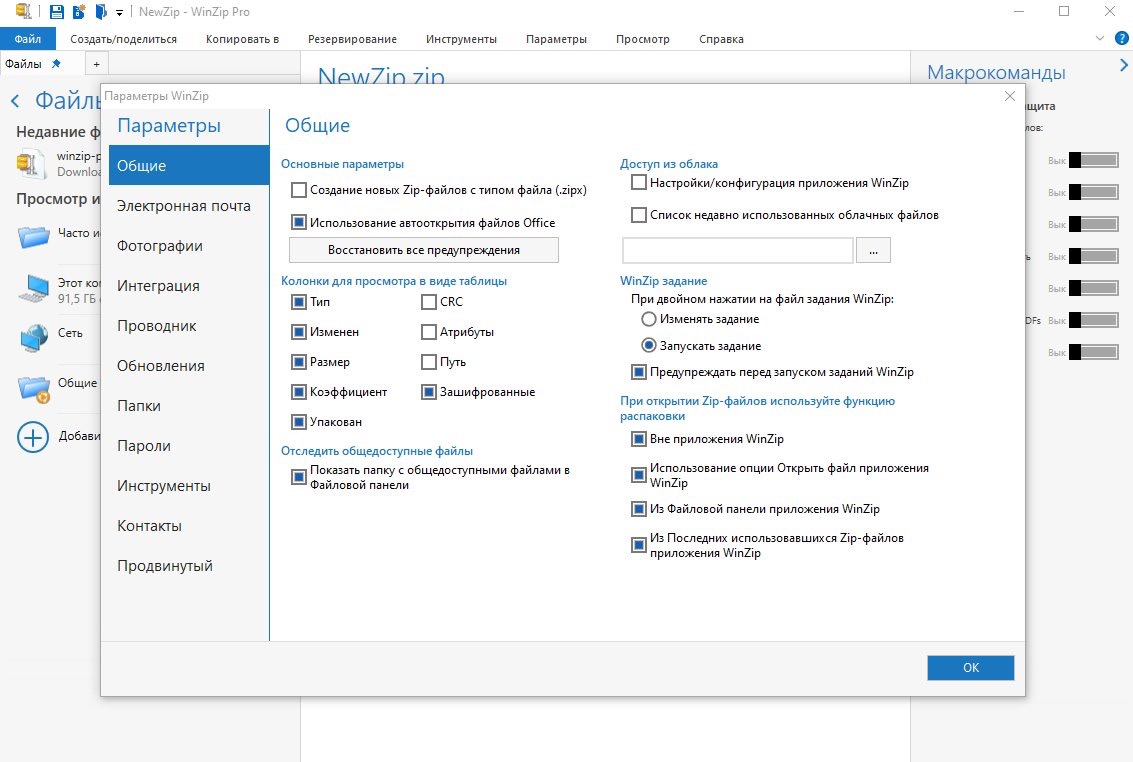Select Обновления settings category
1133x762 pixels.
[189, 366]
